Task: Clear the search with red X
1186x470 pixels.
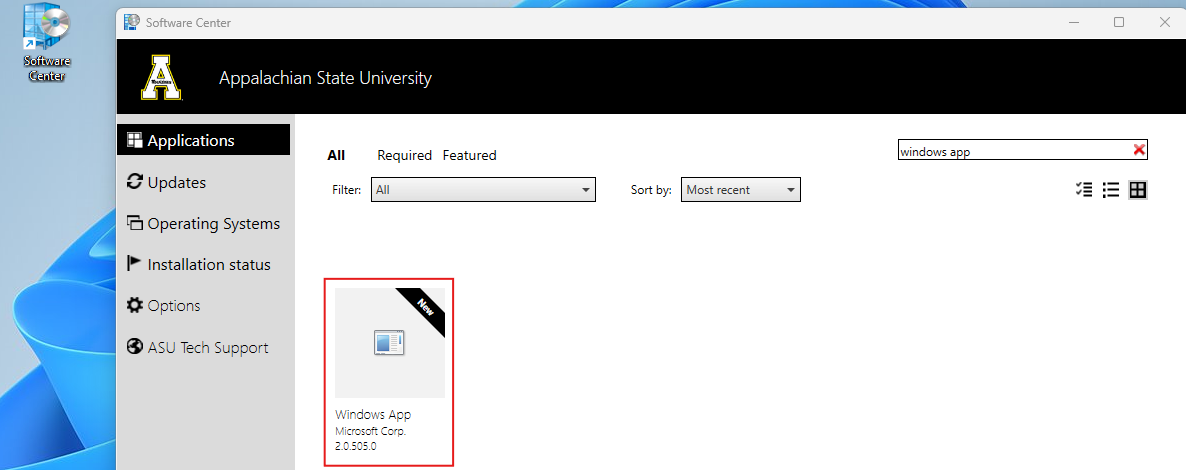Action: tap(1139, 150)
